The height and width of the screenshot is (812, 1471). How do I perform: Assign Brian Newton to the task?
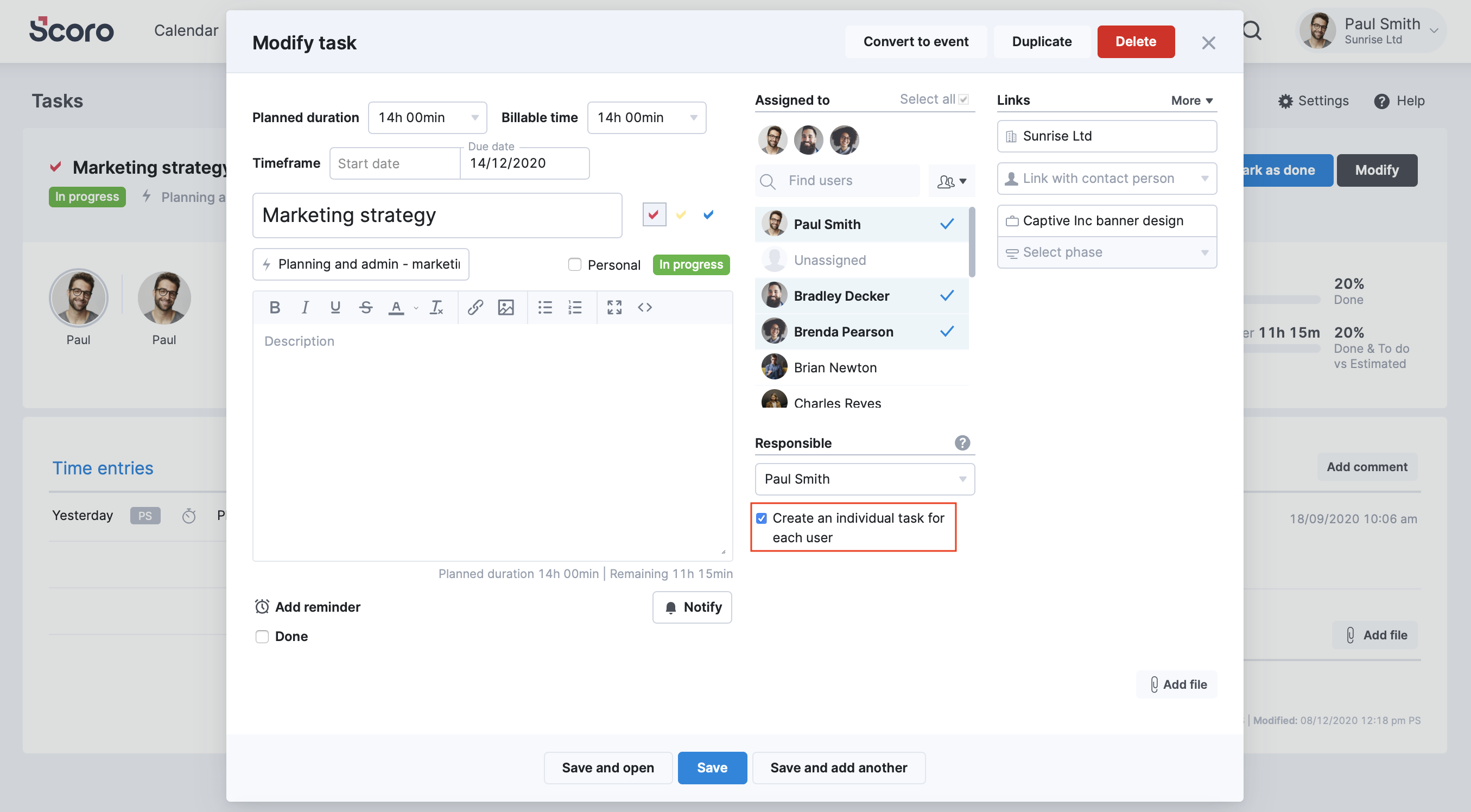(x=861, y=368)
